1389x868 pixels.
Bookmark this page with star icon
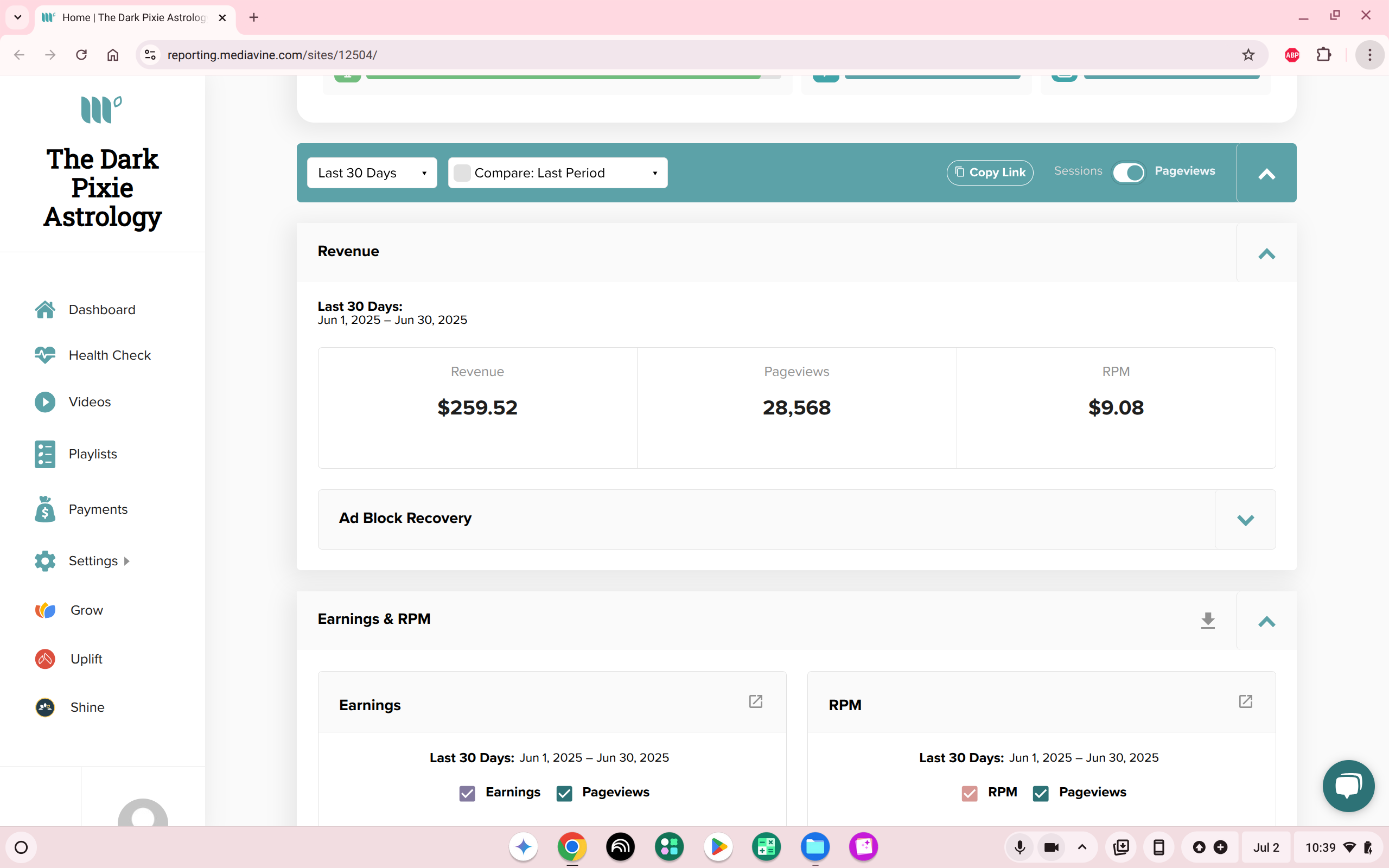click(1248, 55)
